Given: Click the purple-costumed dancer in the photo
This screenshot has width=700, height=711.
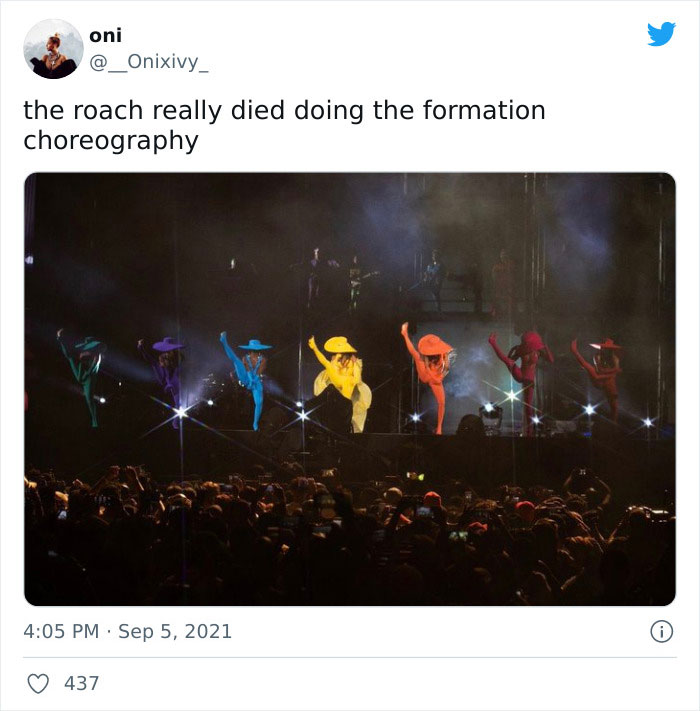Looking at the screenshot, I should [x=166, y=375].
